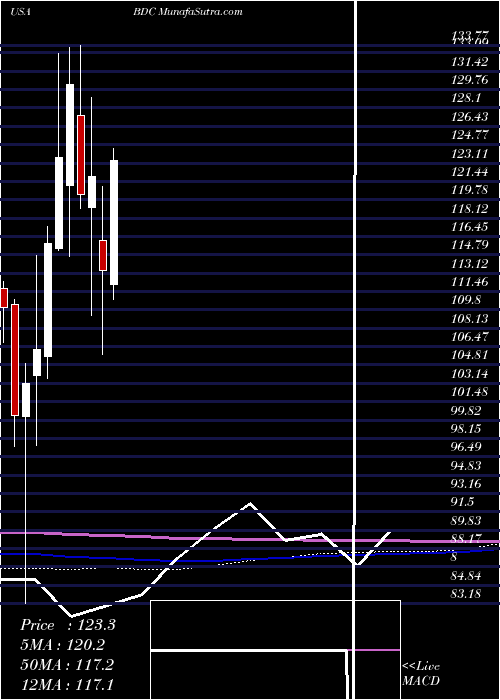Click the price axis label 93.16

467,483
